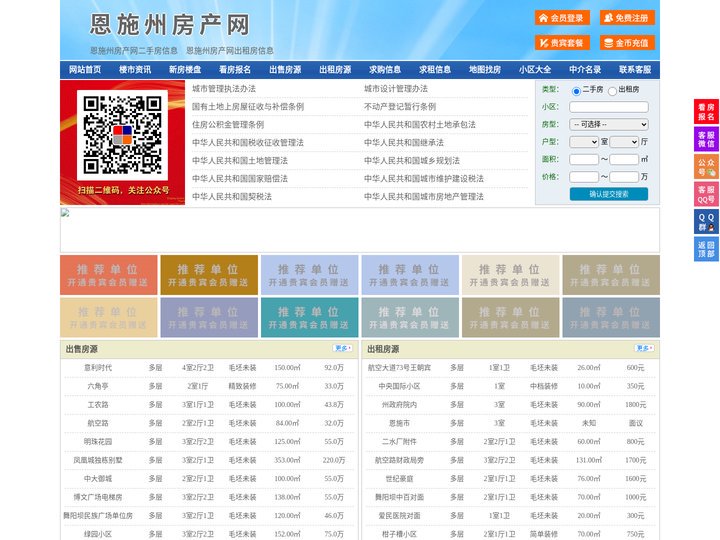The image size is (720, 540).
Task: Click 更多 in the 出售房源 header
Action: tap(343, 349)
